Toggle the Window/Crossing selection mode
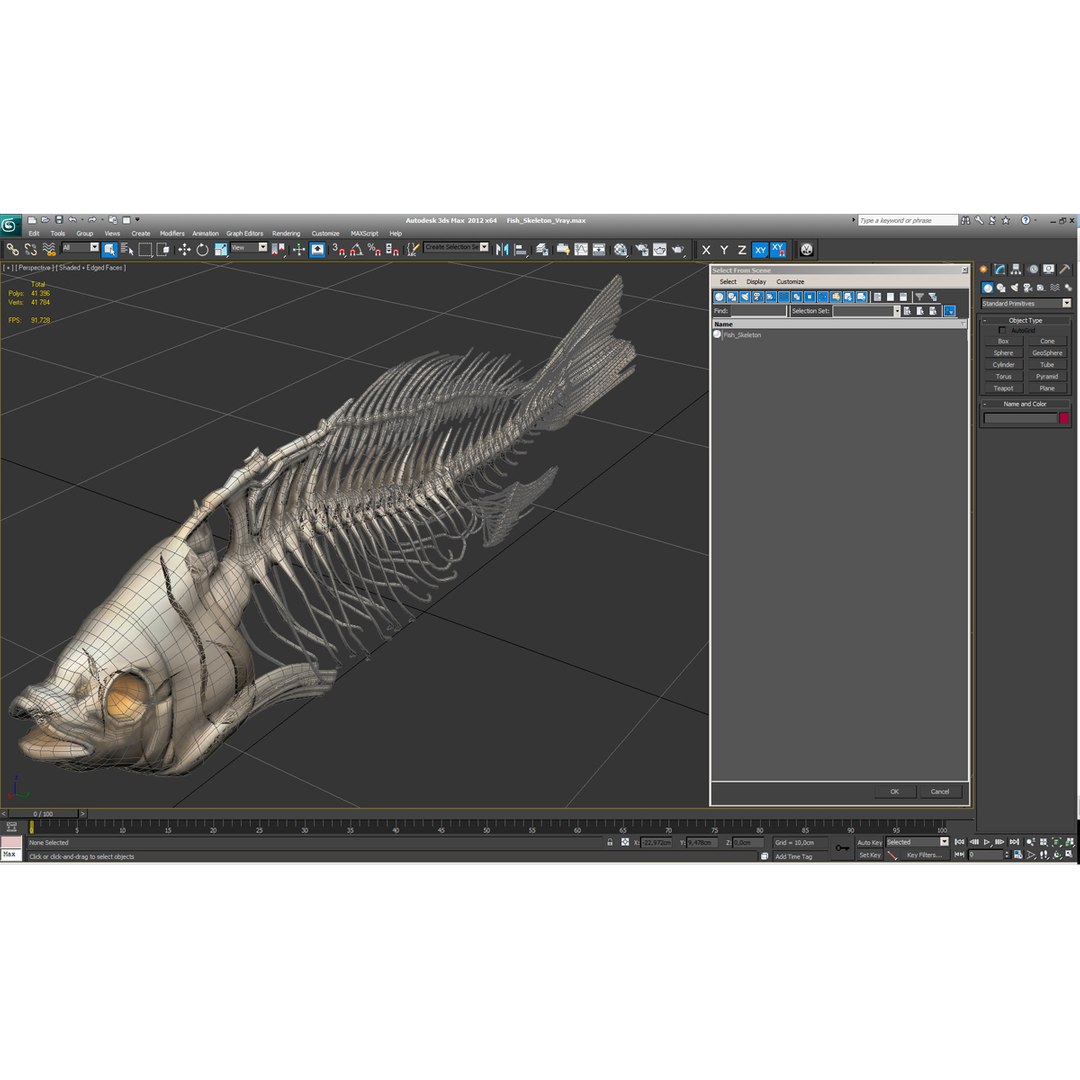The image size is (1080, 1080). point(163,249)
